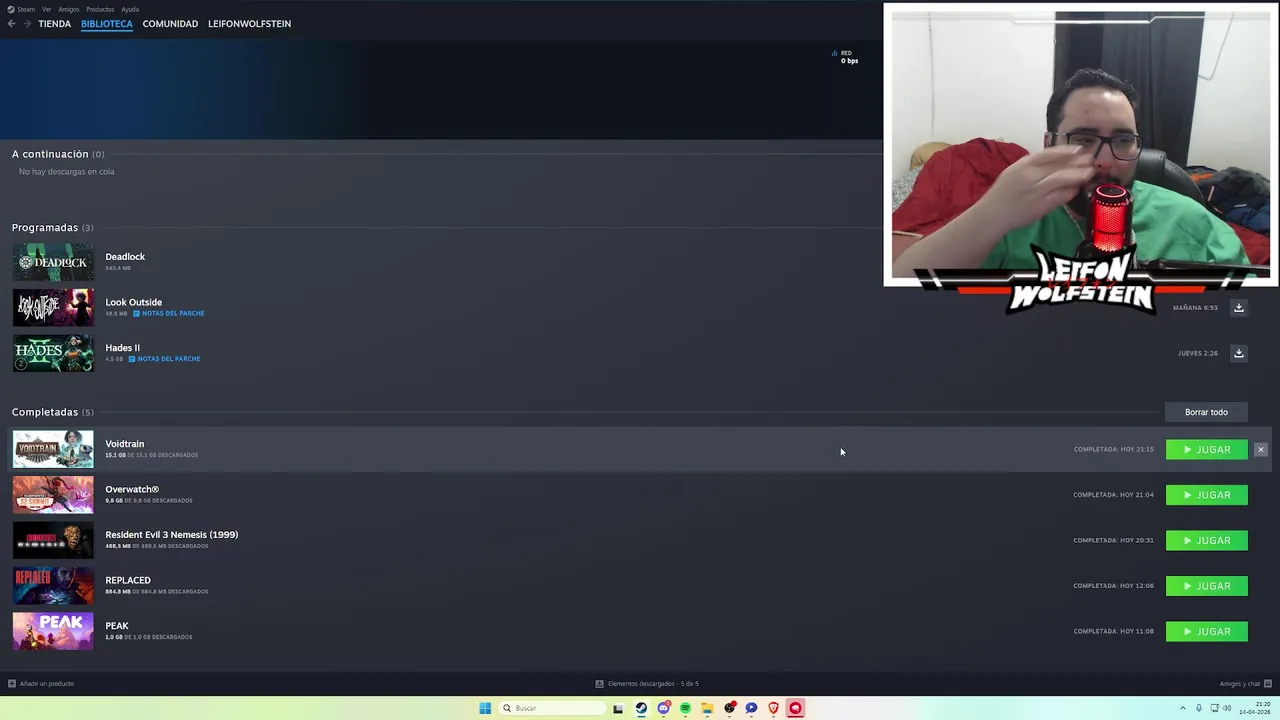Image resolution: width=1280 pixels, height=720 pixels.
Task: Click the Hades II thumbnail
Action: 53,353
